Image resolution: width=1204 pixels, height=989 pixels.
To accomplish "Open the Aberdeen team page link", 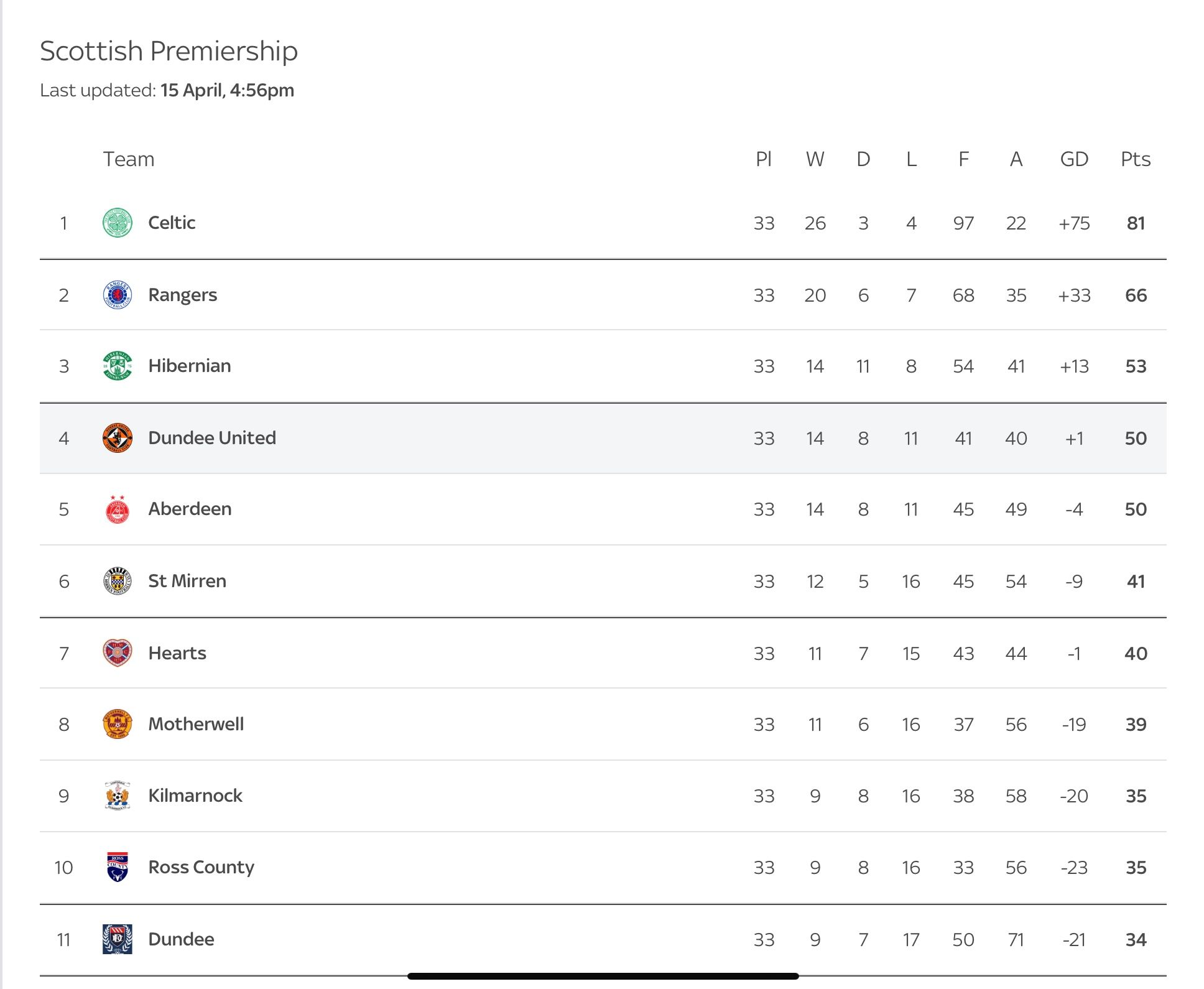I will [190, 509].
